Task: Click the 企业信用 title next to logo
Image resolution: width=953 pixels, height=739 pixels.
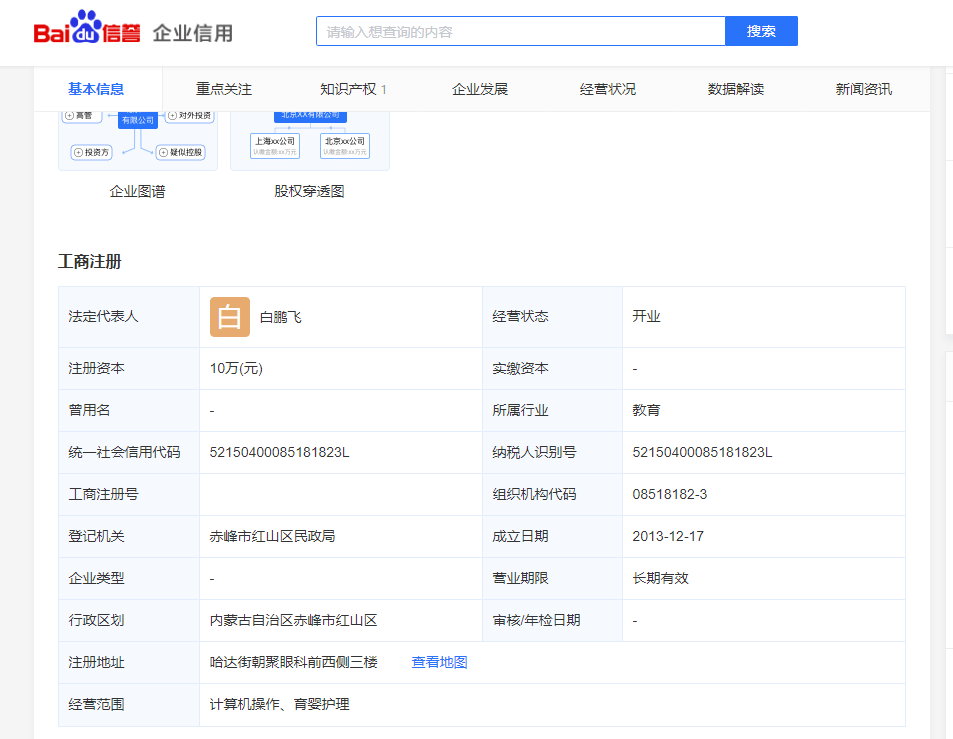Action: pos(193,33)
